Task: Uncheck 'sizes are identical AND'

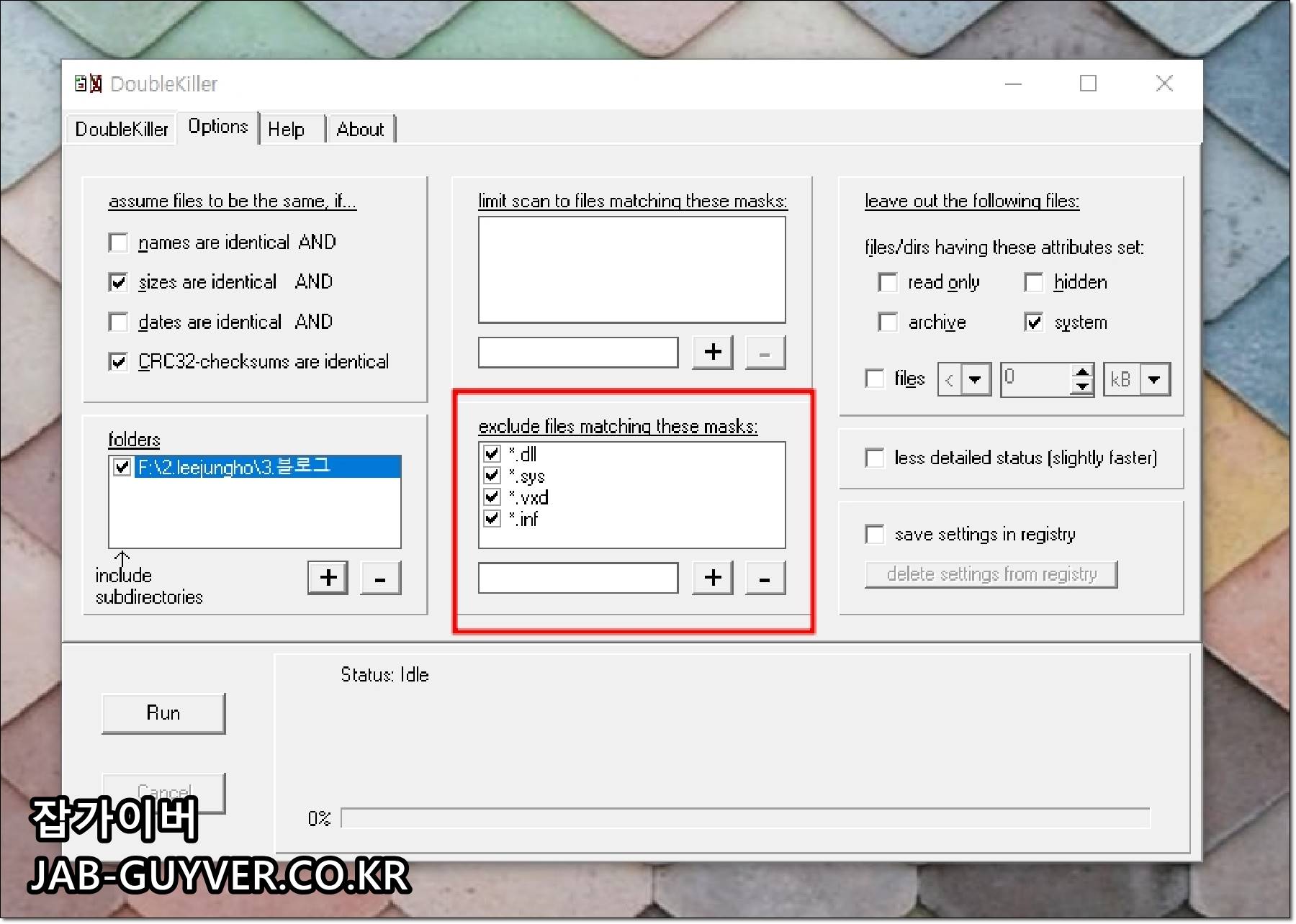Action: (118, 282)
